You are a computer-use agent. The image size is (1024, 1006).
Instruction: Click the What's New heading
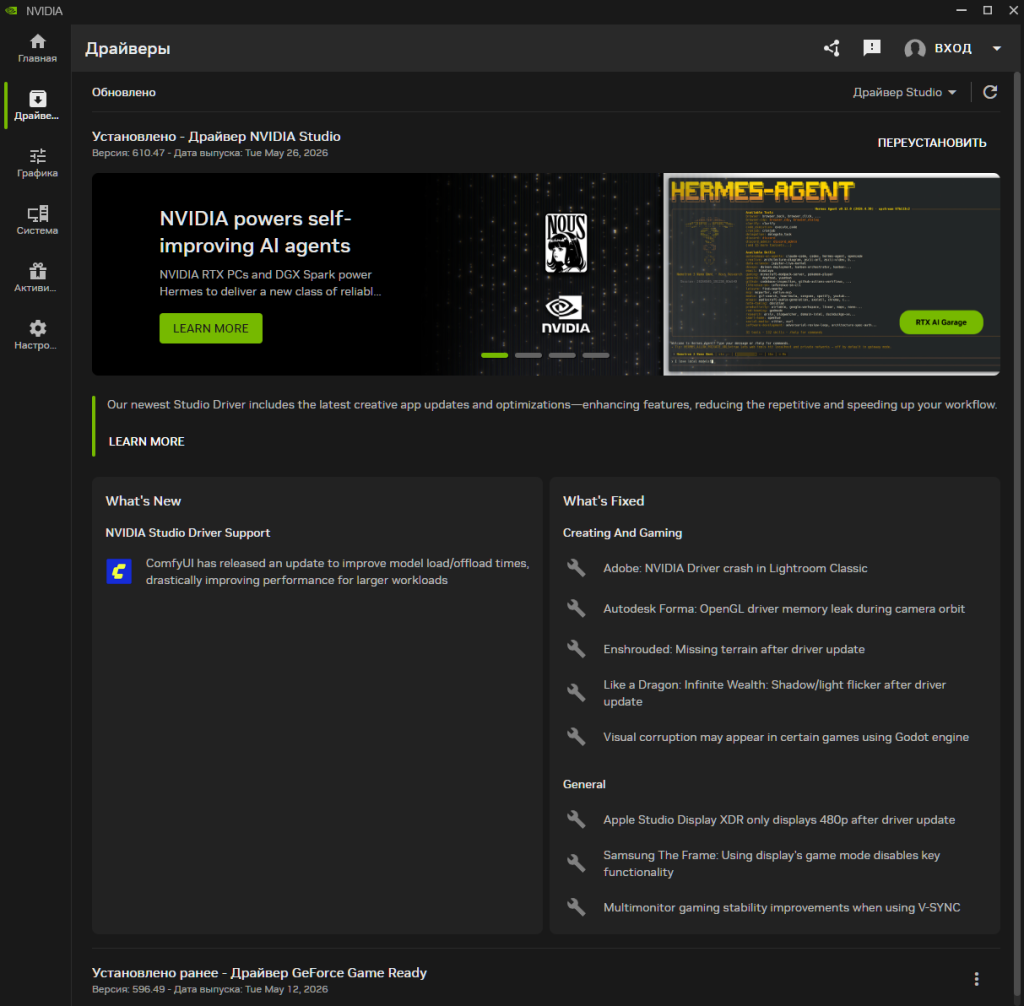[x=143, y=501]
